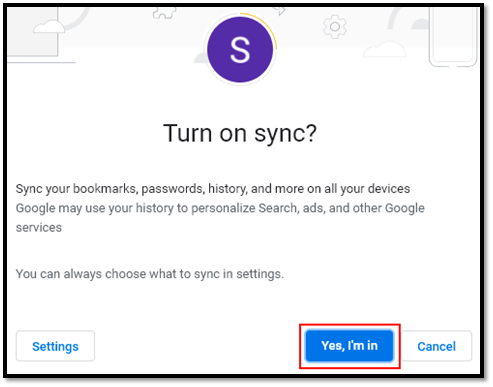Click the gray cloud behind the avatar
Image resolution: width=493 pixels, height=387 pixels.
pyautogui.click(x=201, y=58)
